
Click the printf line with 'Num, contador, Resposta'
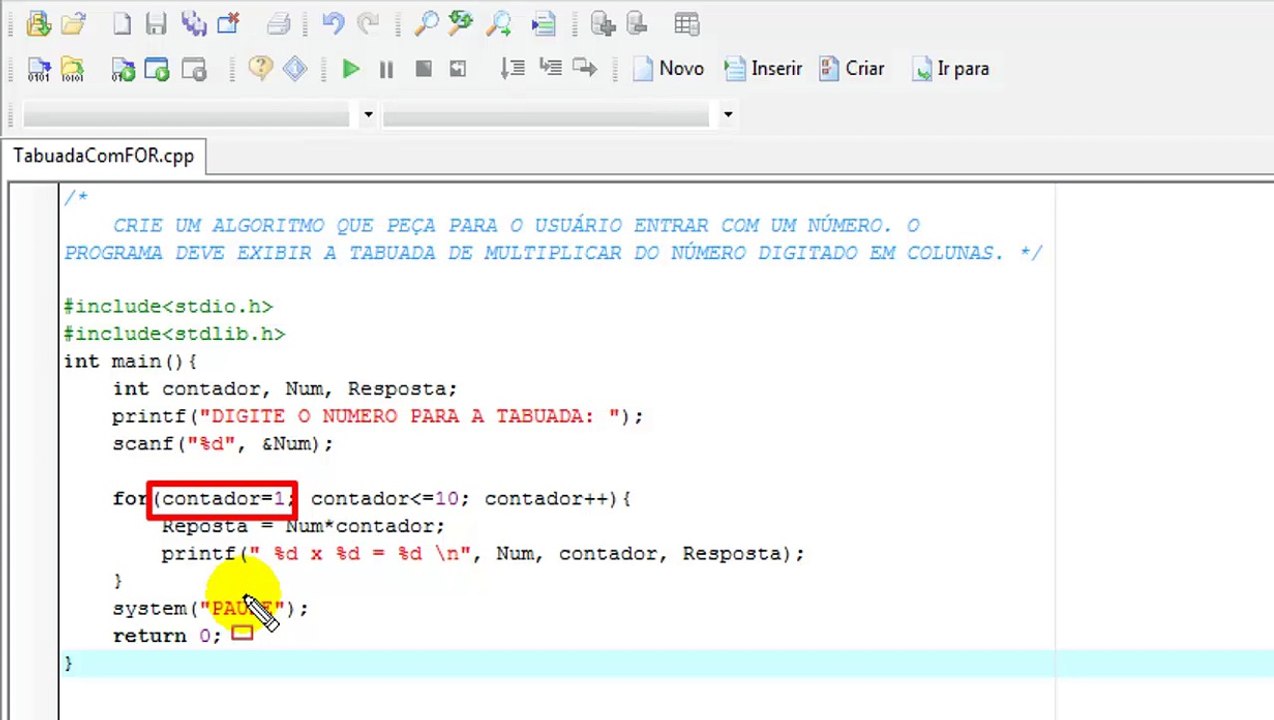coord(482,553)
